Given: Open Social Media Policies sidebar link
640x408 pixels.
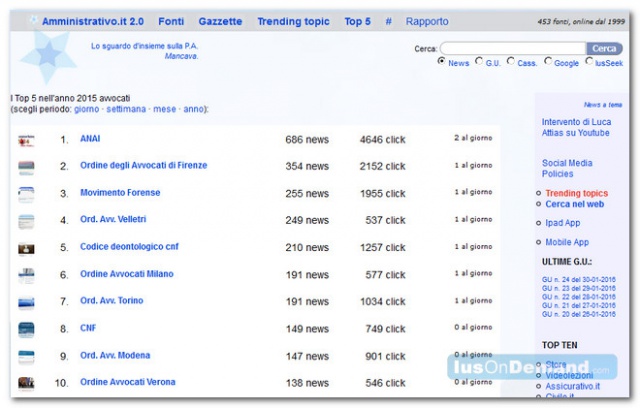Looking at the screenshot, I should click(567, 169).
